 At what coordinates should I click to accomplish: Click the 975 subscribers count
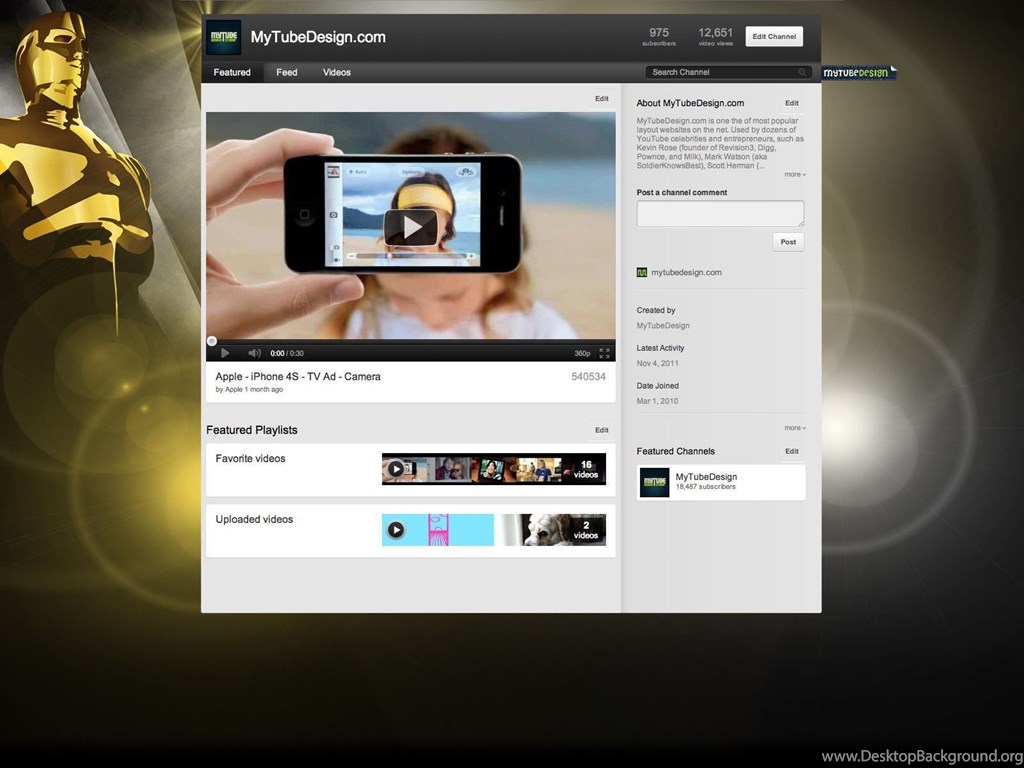[659, 37]
